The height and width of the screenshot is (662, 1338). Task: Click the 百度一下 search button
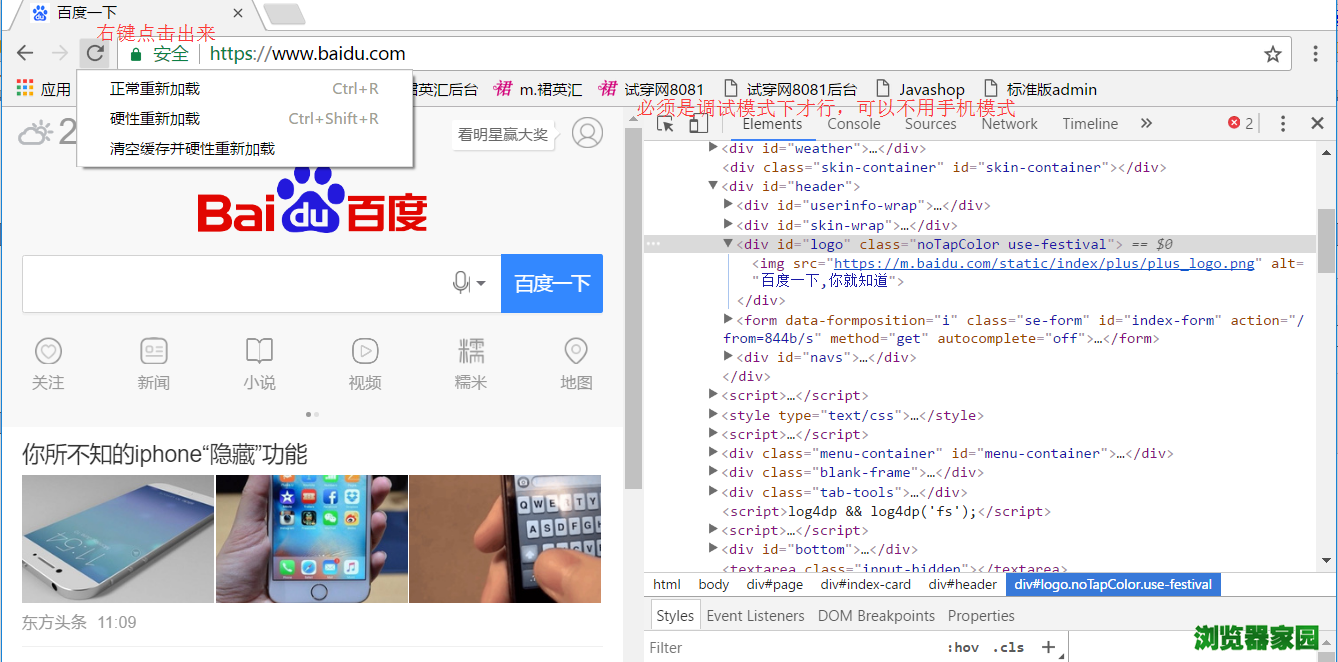551,283
